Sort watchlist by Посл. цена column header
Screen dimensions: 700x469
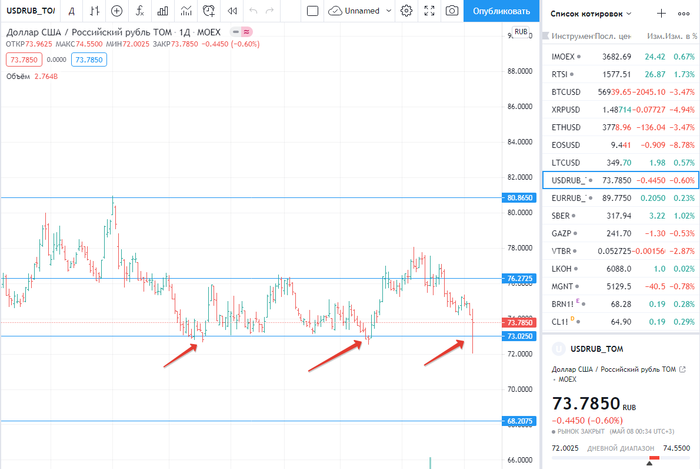click(613, 36)
